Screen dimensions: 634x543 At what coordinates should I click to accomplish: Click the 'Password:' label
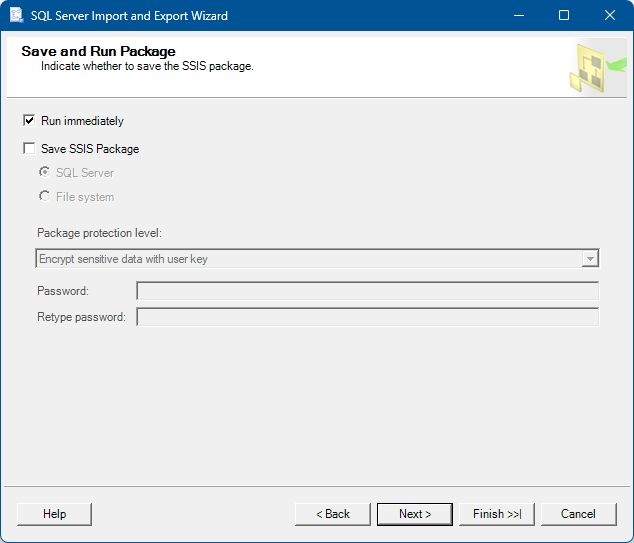[x=63, y=291]
